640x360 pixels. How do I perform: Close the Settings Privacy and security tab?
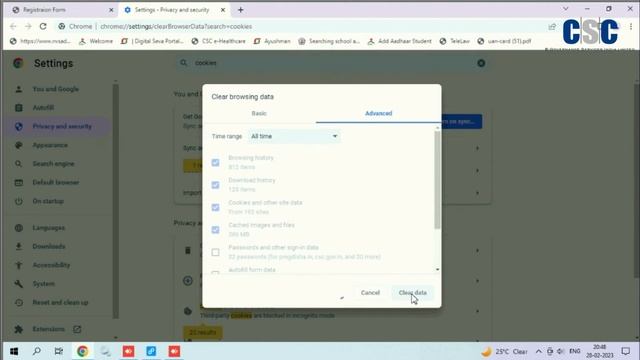[223, 10]
